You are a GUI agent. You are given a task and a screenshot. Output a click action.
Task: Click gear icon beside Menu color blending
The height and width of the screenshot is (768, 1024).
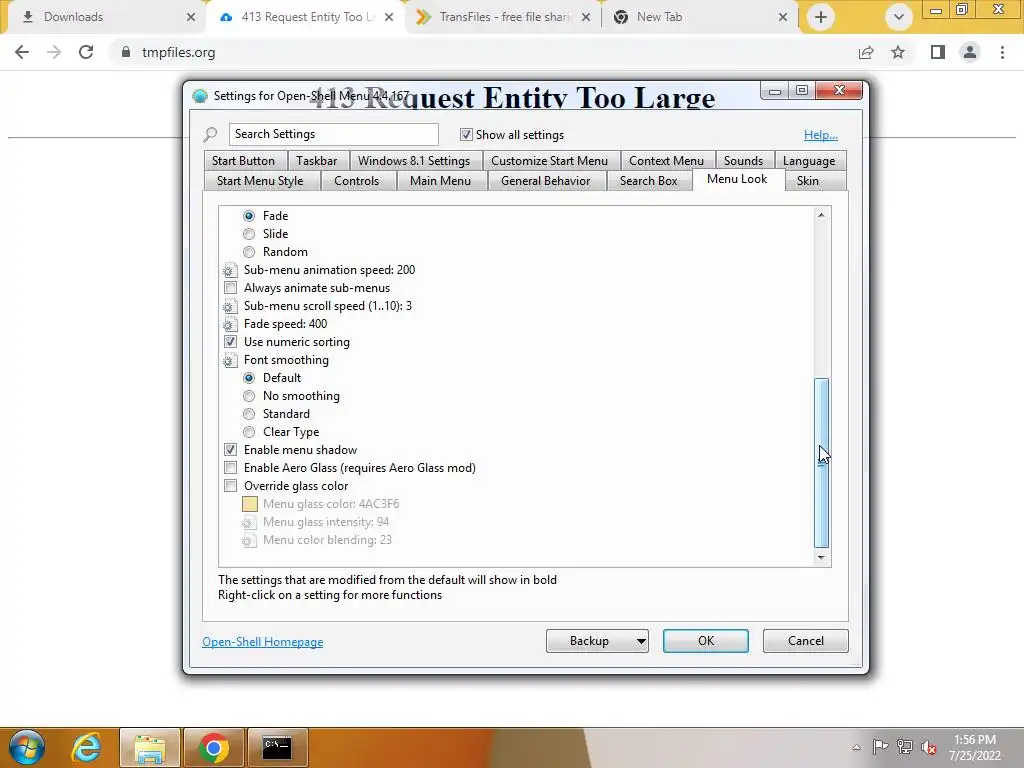pos(248,540)
